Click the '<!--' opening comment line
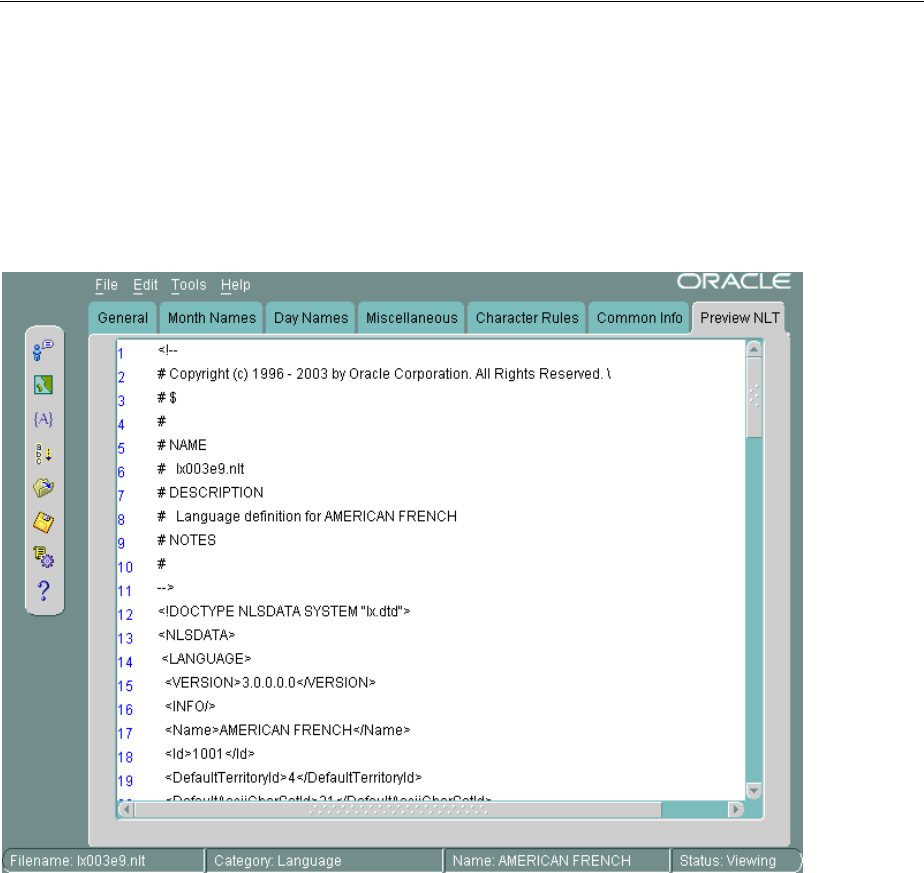Screen dimensions: 924x873 (x=167, y=351)
